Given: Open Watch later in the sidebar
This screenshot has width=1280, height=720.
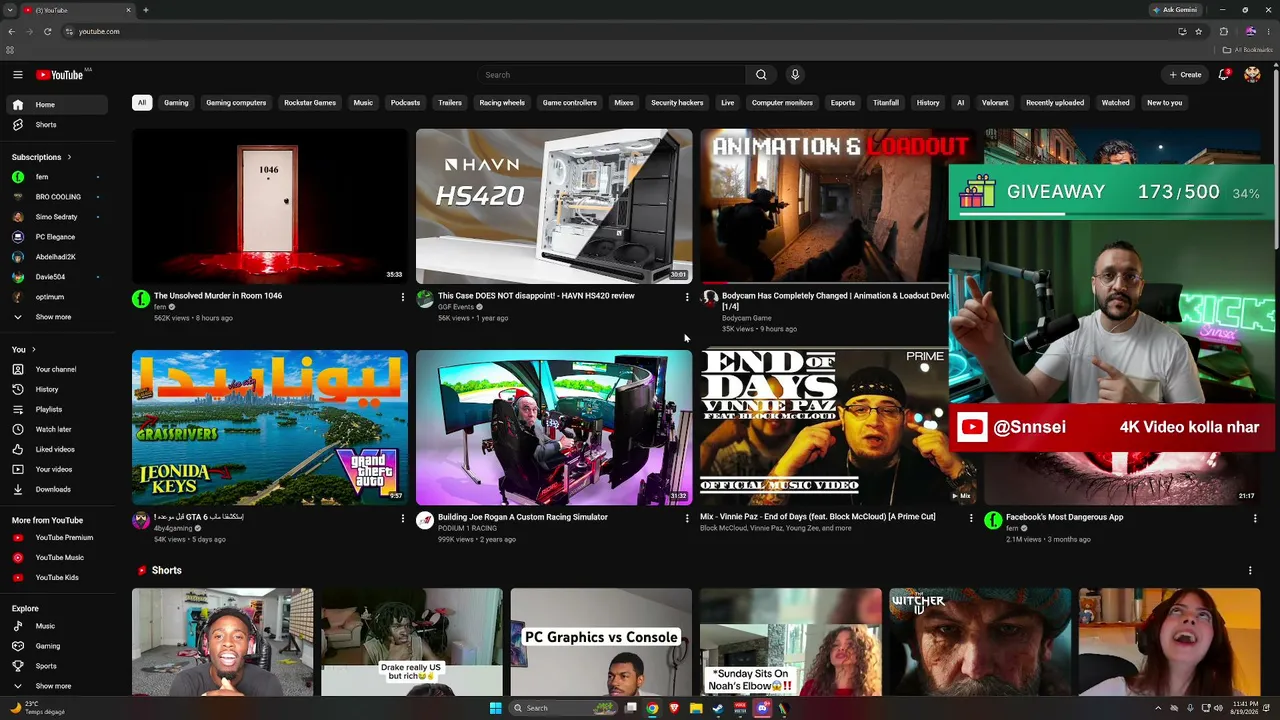Looking at the screenshot, I should click(57, 429).
